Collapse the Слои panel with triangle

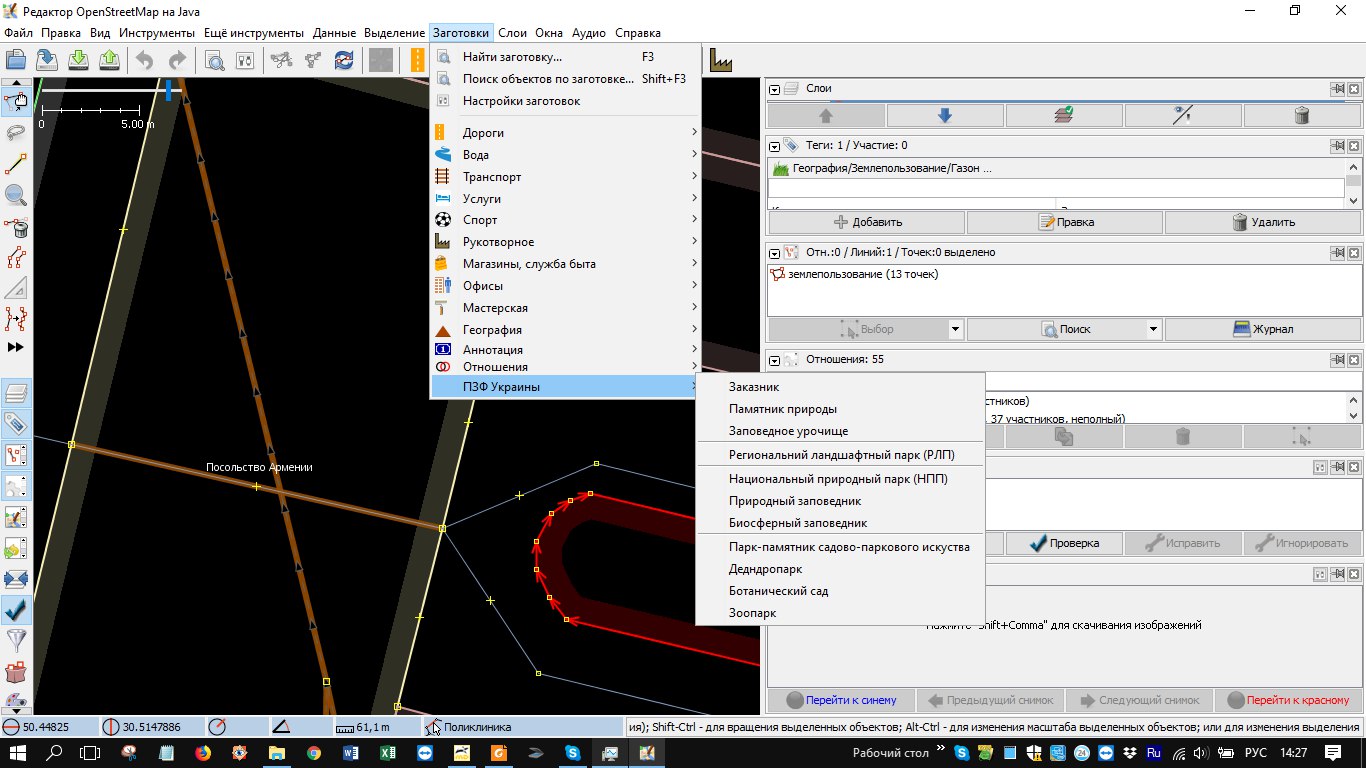(x=775, y=89)
